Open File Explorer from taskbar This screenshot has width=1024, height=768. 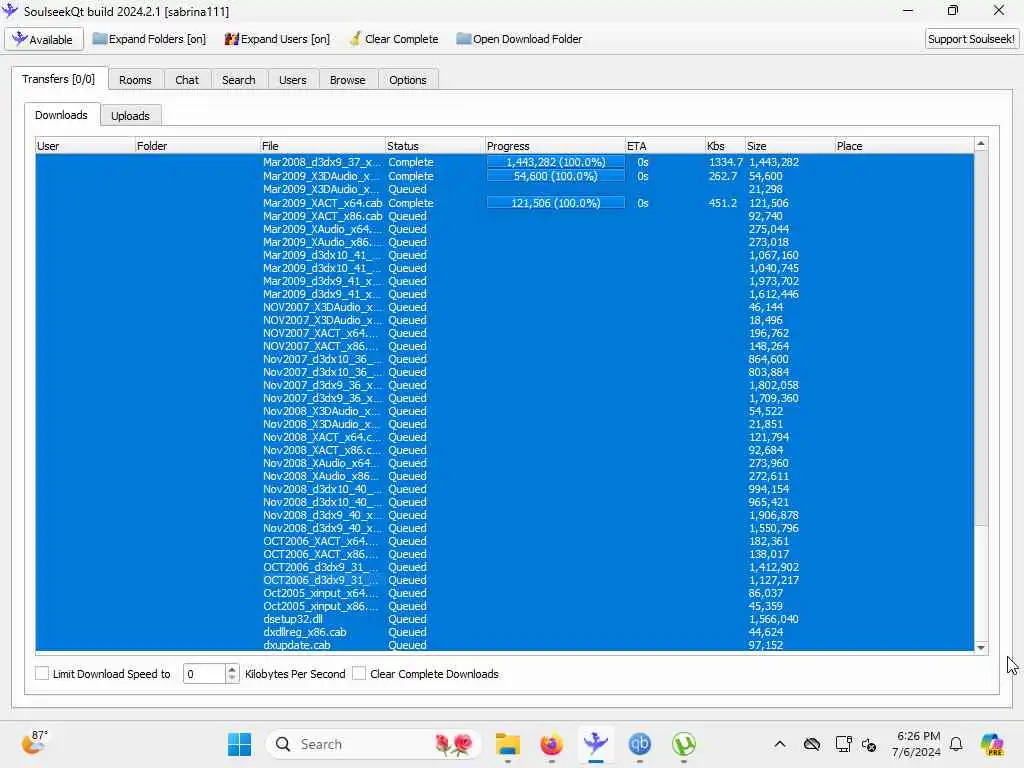click(507, 744)
